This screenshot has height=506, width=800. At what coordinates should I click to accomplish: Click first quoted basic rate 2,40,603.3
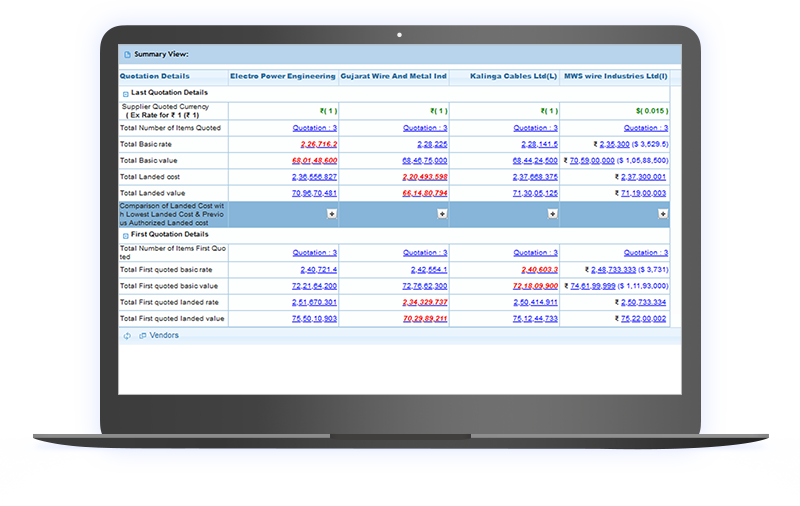pyautogui.click(x=539, y=270)
